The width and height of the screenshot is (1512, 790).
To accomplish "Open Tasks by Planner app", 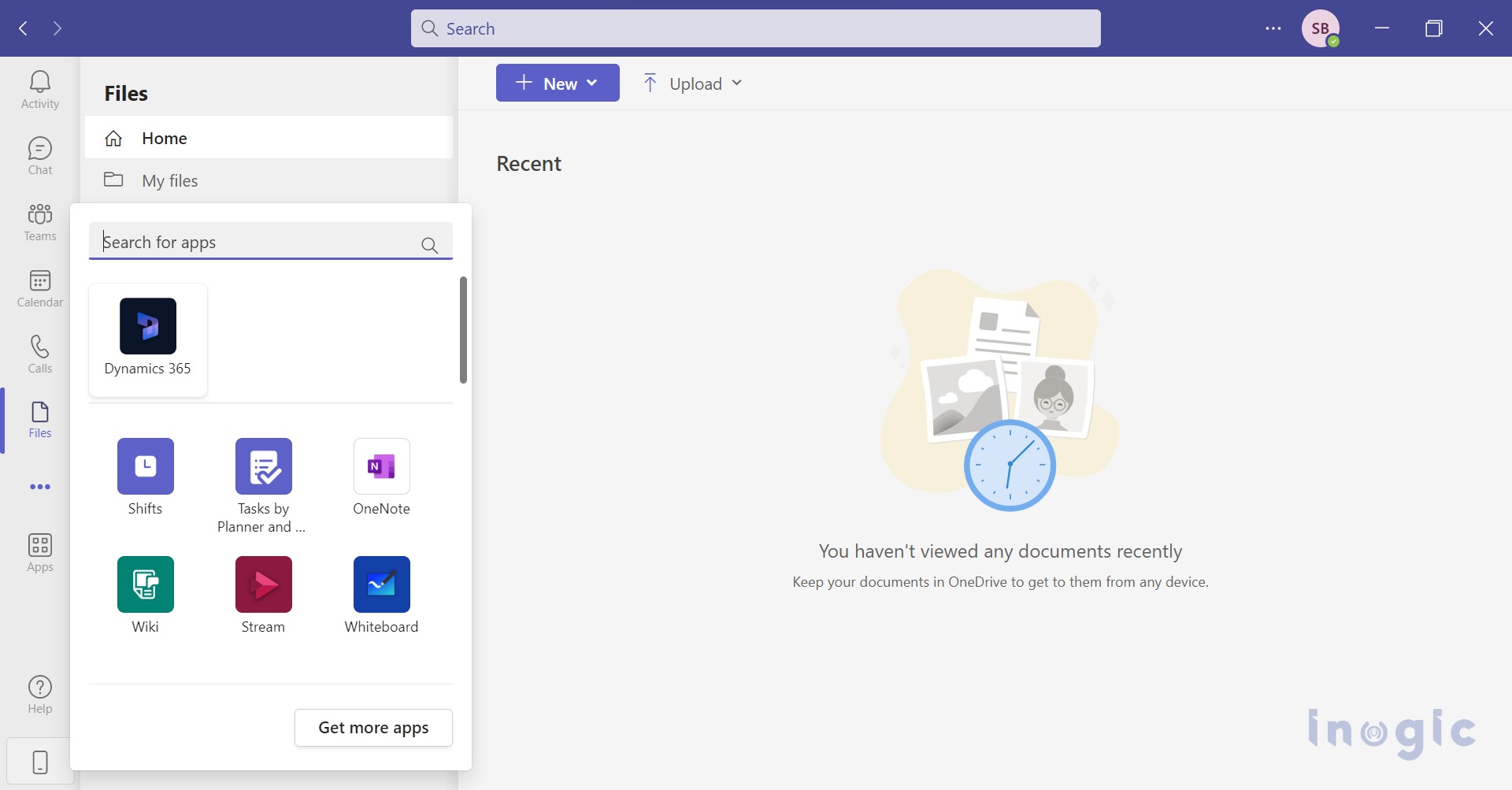I will pos(263,486).
